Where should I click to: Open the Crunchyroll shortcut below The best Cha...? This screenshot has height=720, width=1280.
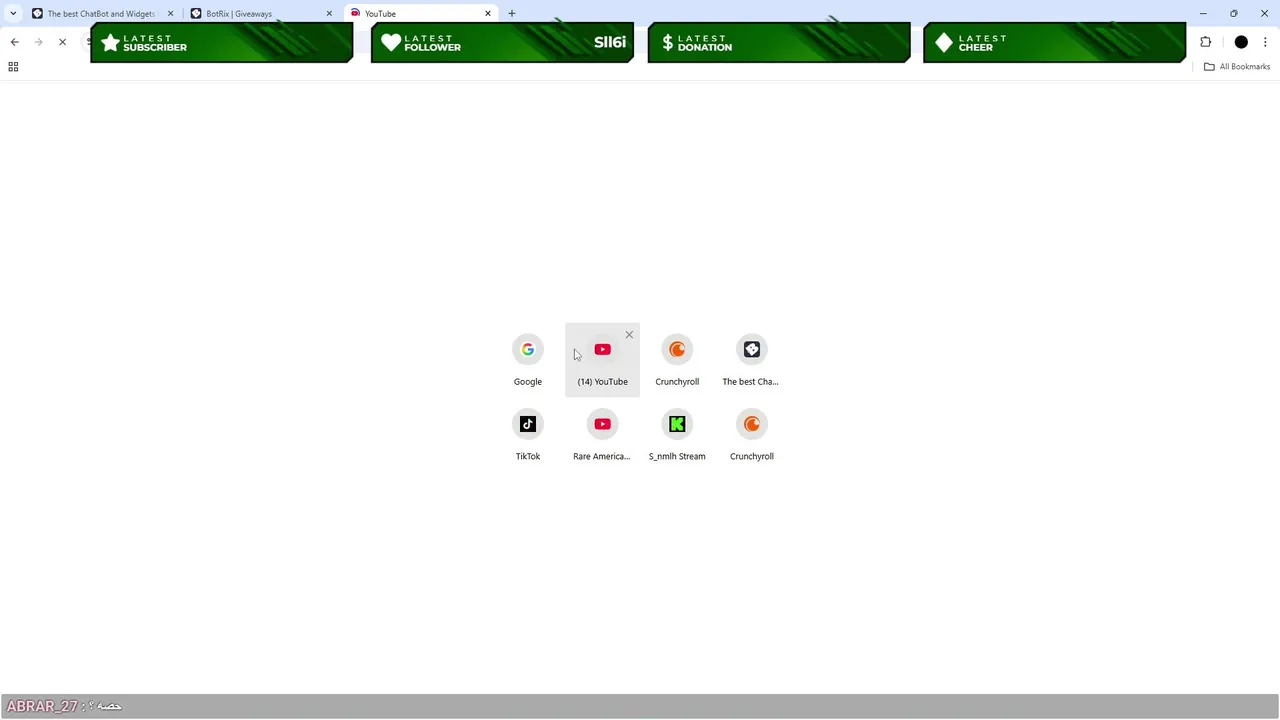coord(751,435)
